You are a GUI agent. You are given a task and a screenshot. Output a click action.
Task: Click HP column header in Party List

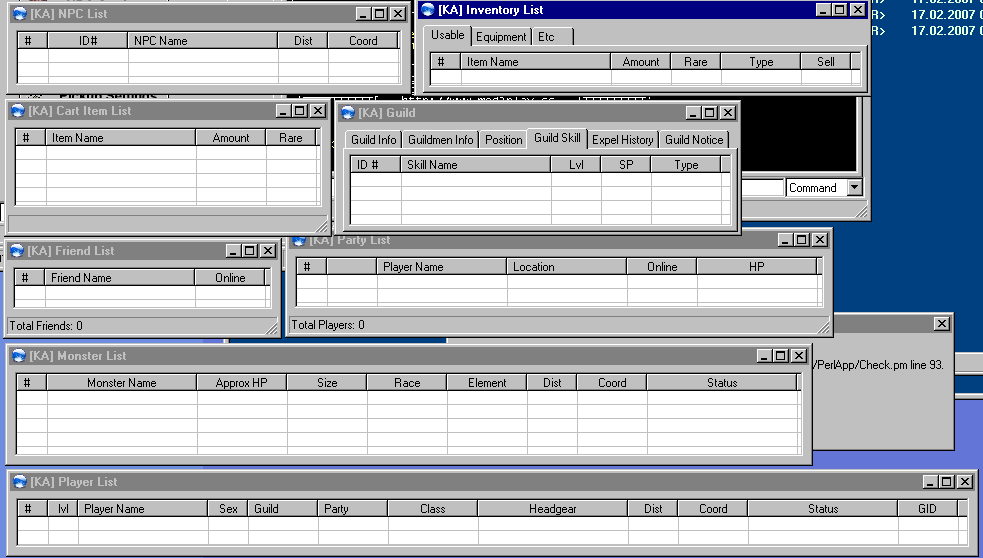[x=756, y=267]
